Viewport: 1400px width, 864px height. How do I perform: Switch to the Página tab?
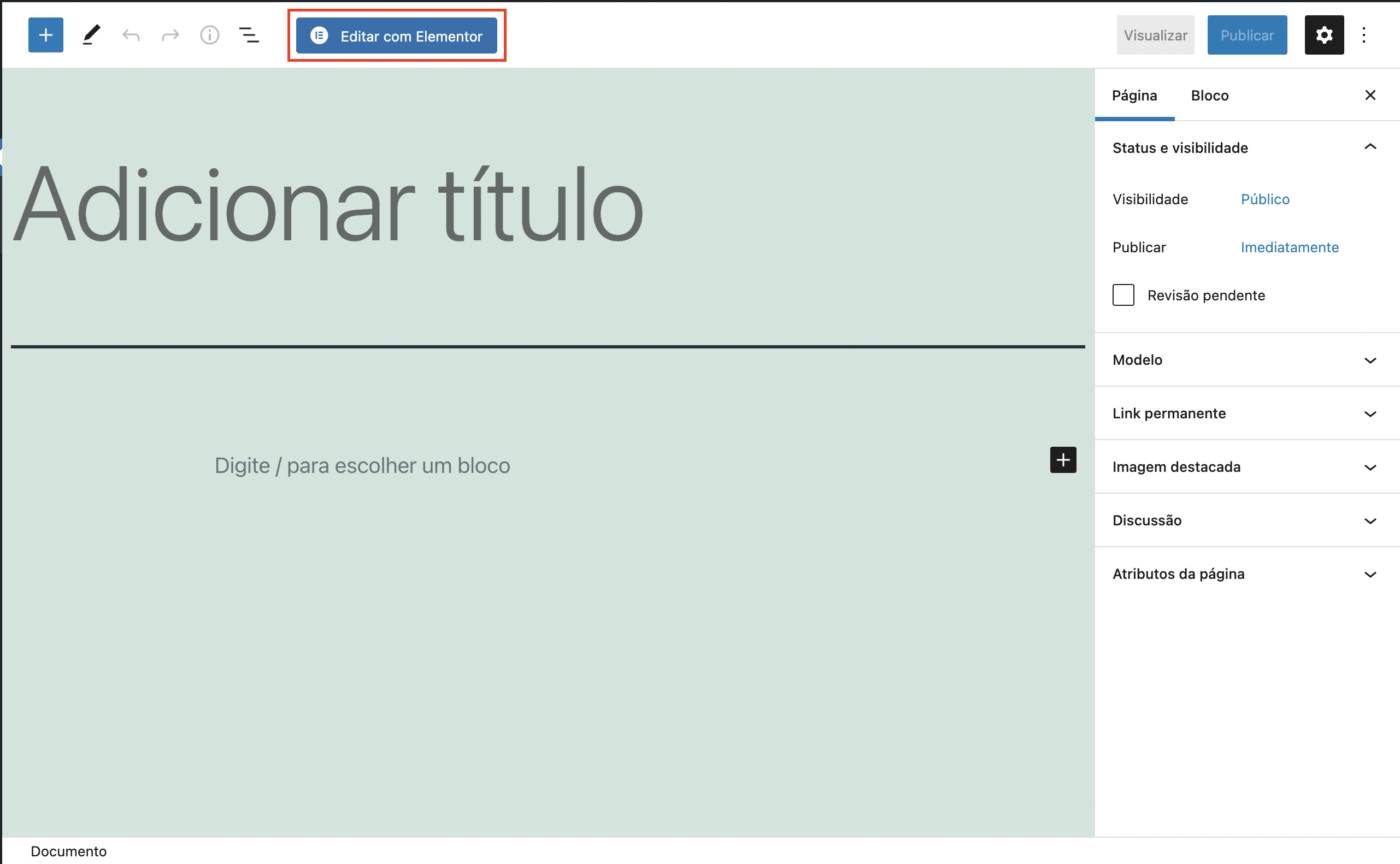pyautogui.click(x=1134, y=96)
